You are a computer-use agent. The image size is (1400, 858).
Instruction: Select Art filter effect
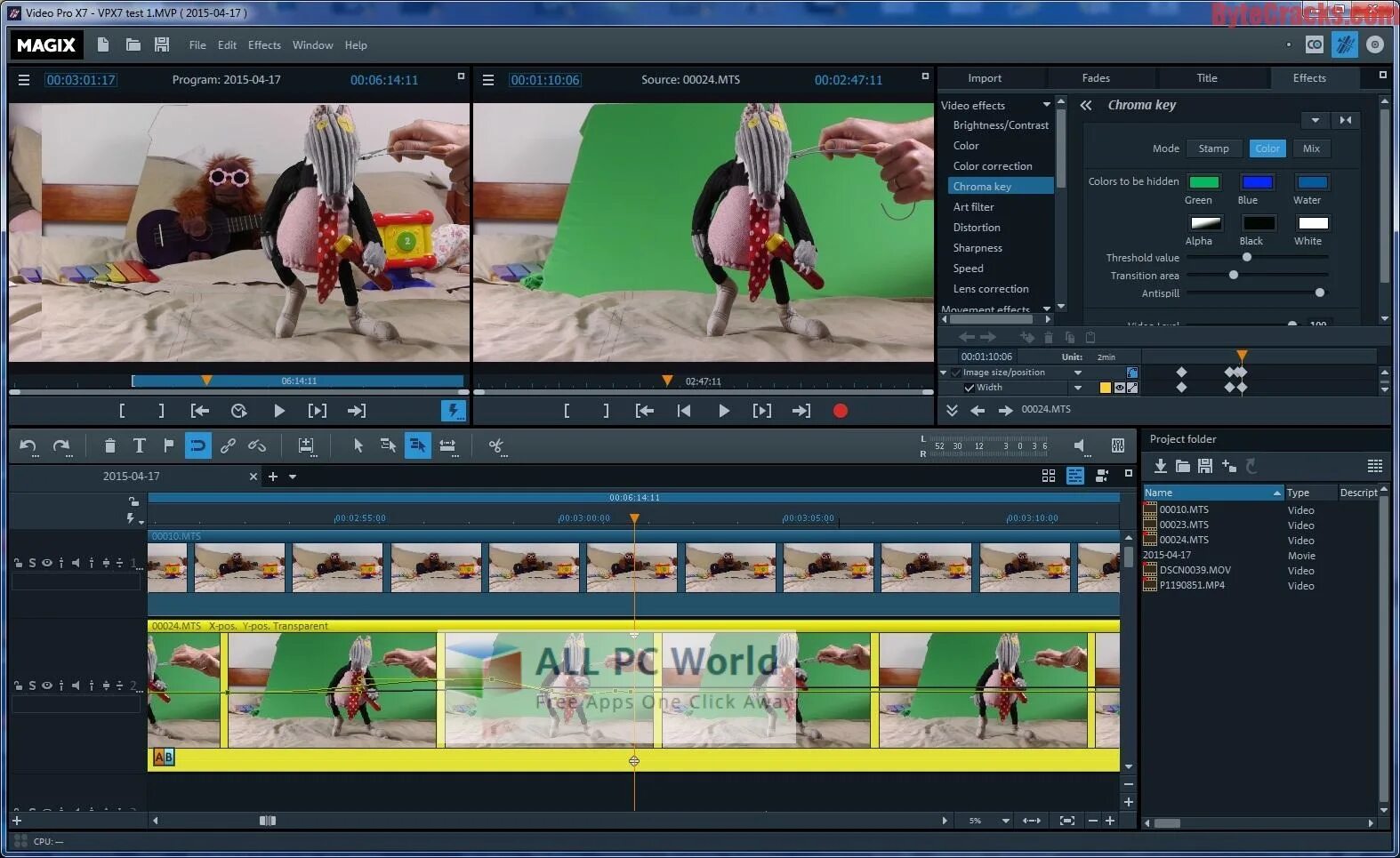973,207
